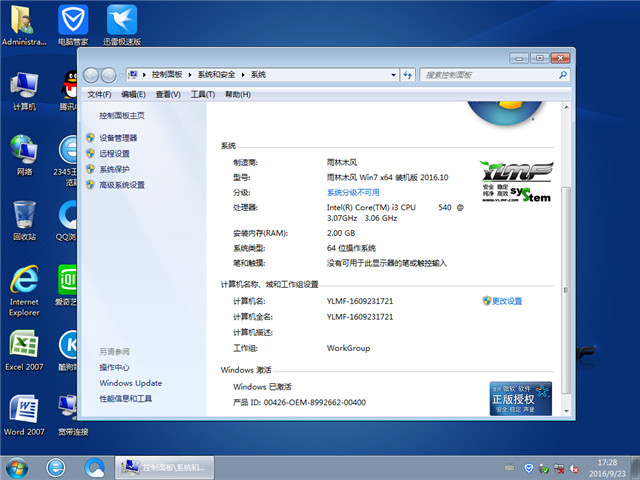Open the 酷狗 music desktop icon

pos(68,351)
